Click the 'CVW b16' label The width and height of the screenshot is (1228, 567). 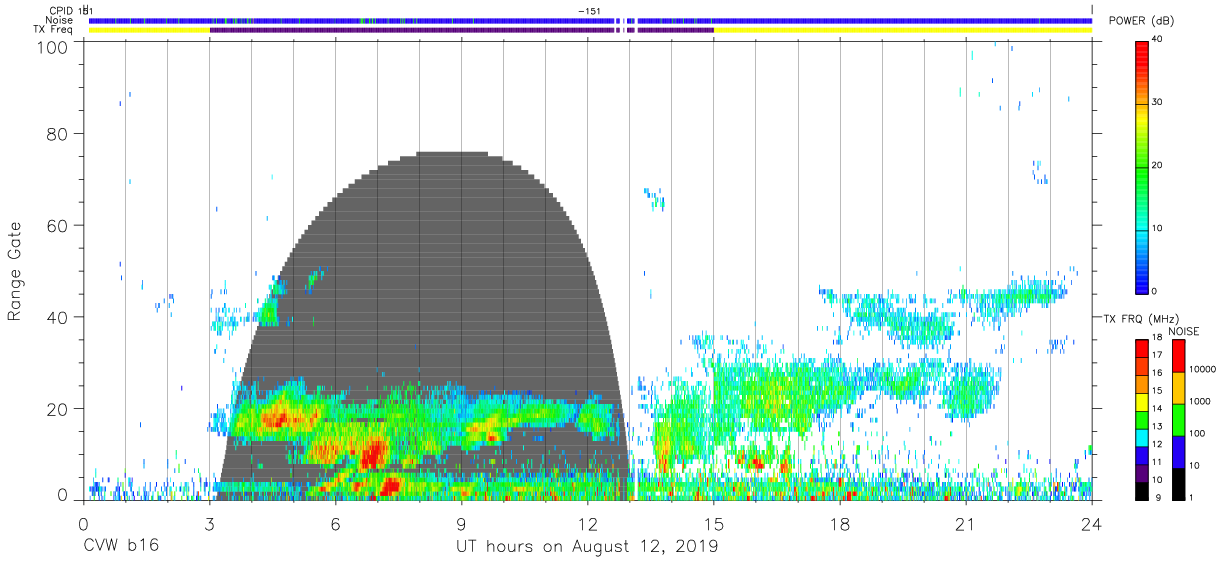120,547
